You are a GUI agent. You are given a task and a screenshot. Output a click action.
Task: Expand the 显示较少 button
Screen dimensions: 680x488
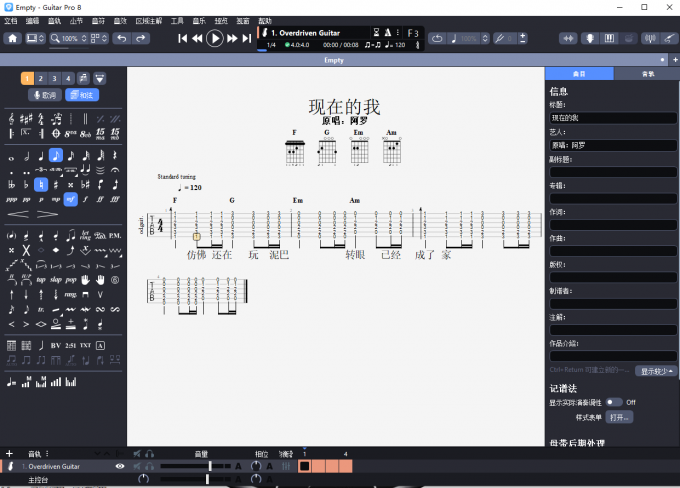(657, 371)
